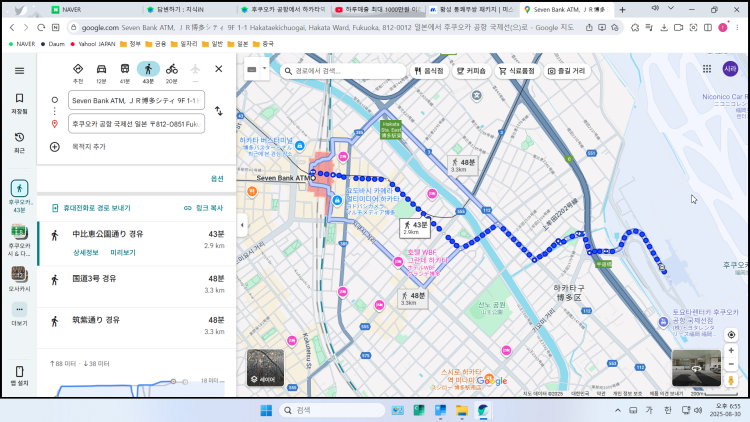Image resolution: width=750 pixels, height=422 pixels.
Task: Click the Fukuoka Airport destination field
Action: click(x=136, y=124)
